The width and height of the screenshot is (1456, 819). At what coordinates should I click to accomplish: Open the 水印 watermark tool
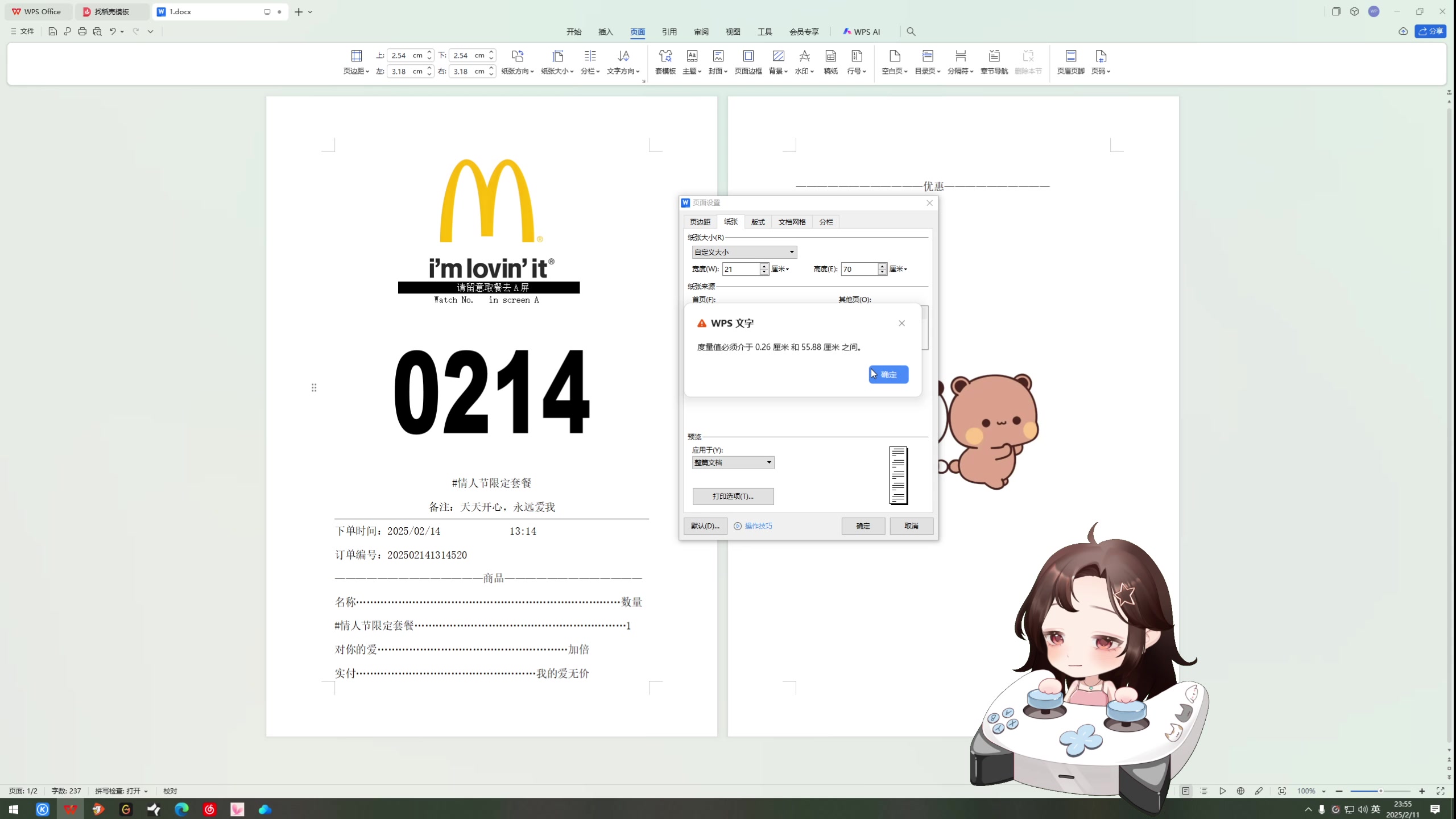coord(804,62)
